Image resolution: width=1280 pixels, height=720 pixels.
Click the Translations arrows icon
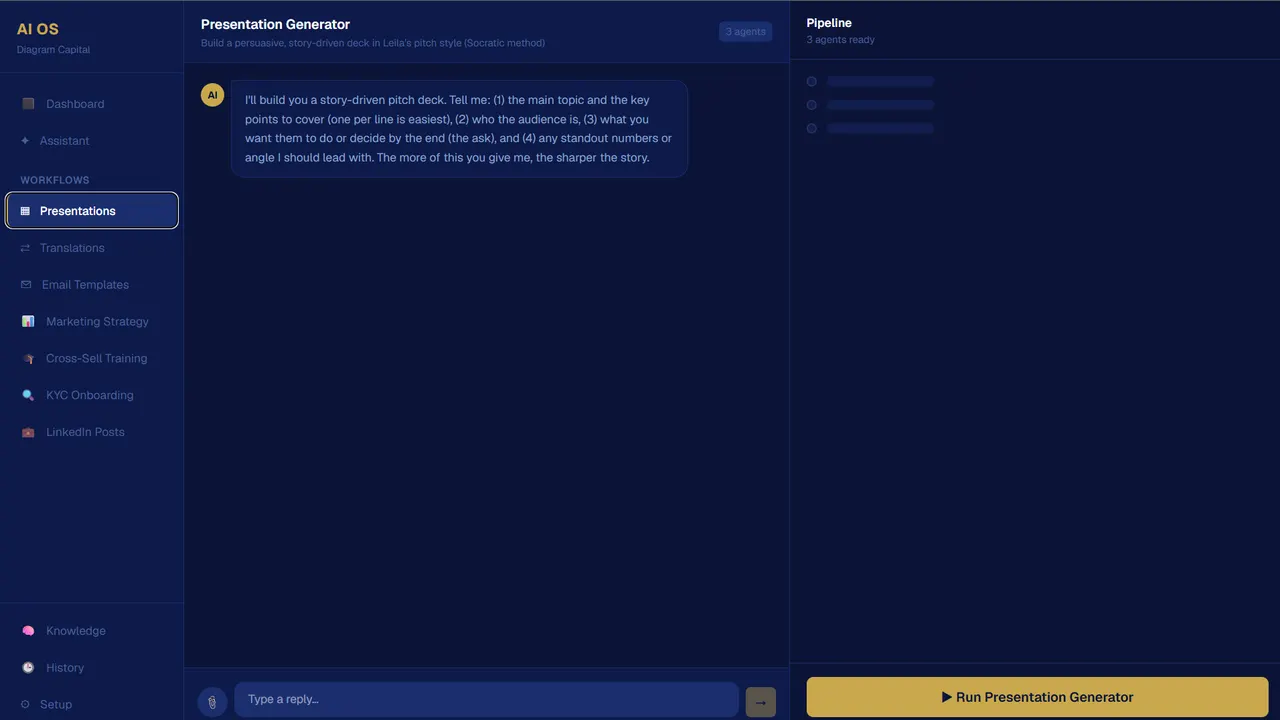25,248
